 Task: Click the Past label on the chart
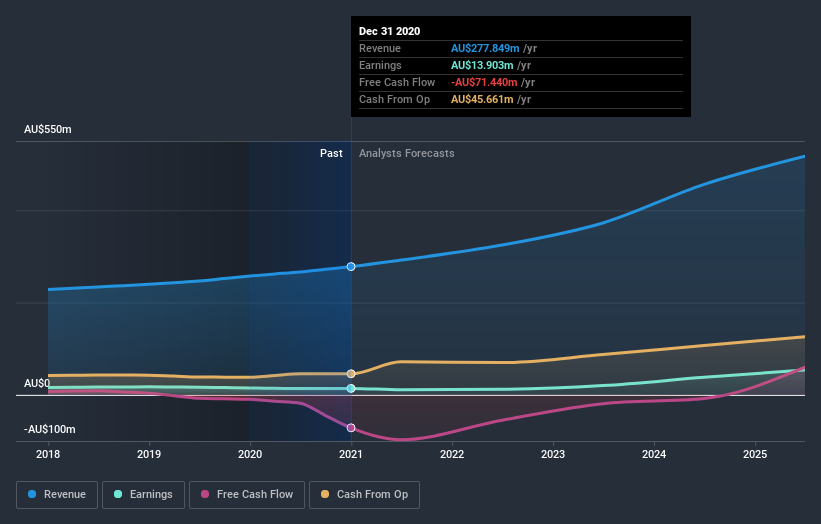[331, 153]
